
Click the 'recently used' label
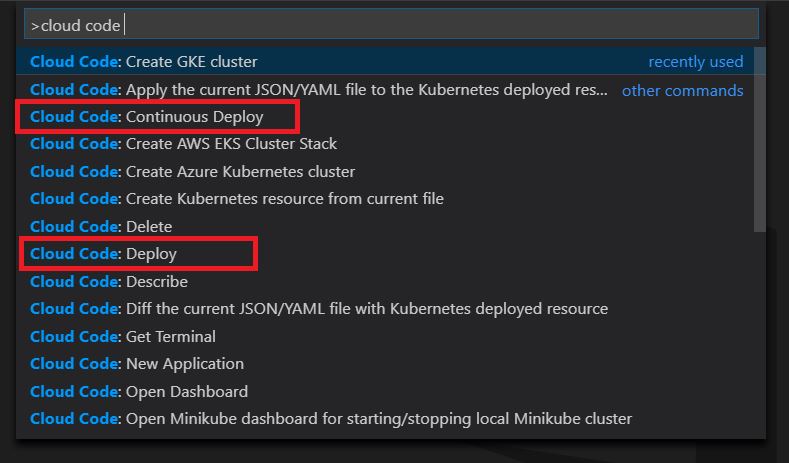pos(695,61)
